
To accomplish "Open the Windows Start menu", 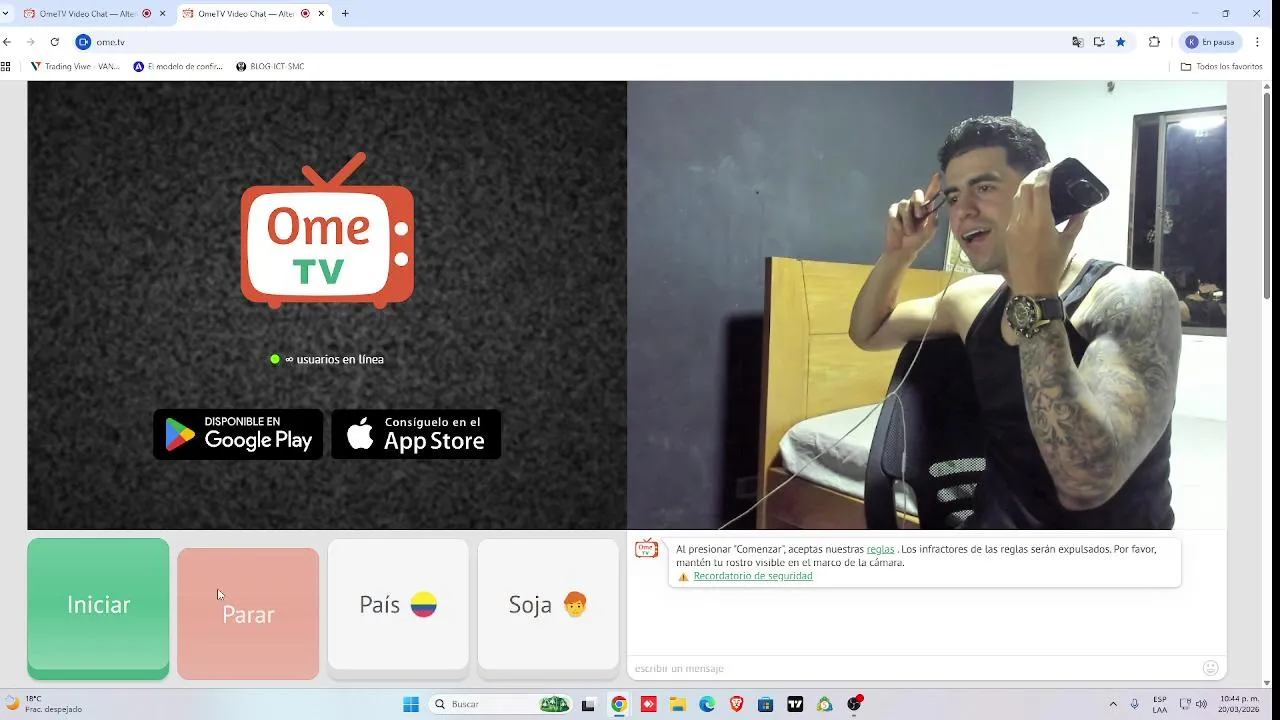I will pos(411,704).
